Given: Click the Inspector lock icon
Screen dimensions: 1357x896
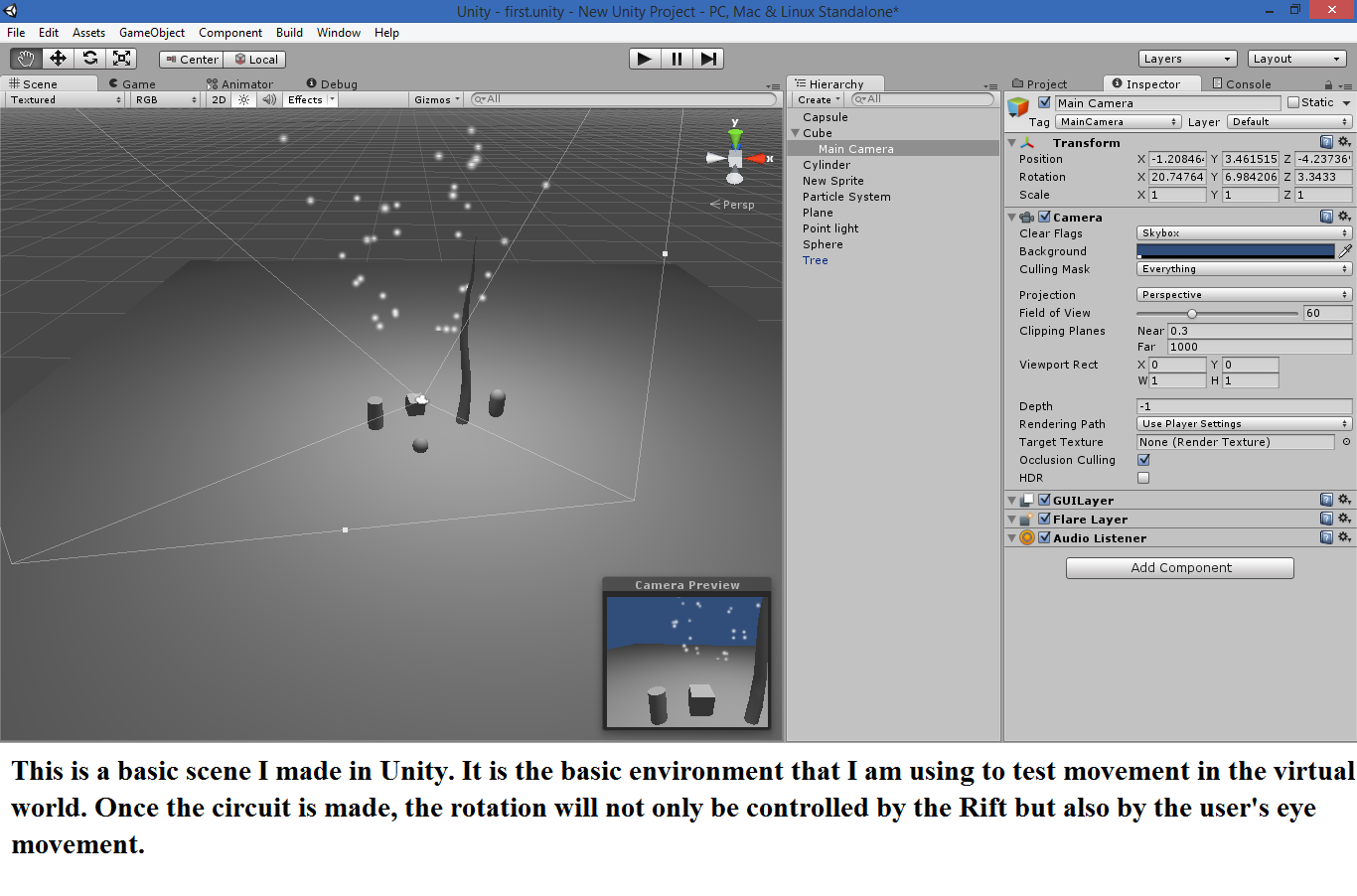Looking at the screenshot, I should click(x=1329, y=85).
